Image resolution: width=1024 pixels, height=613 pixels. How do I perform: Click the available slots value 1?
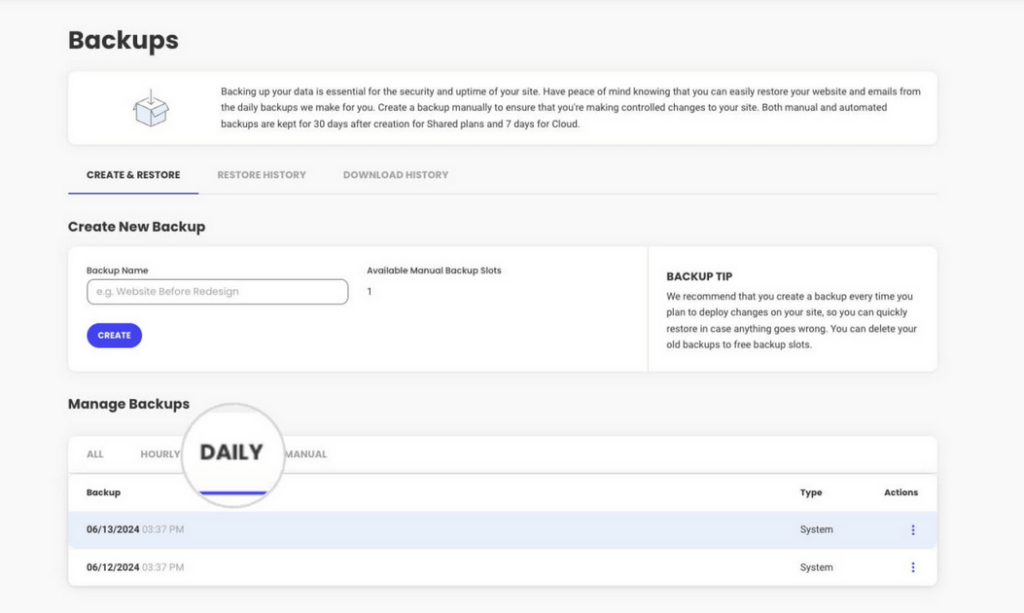369,292
